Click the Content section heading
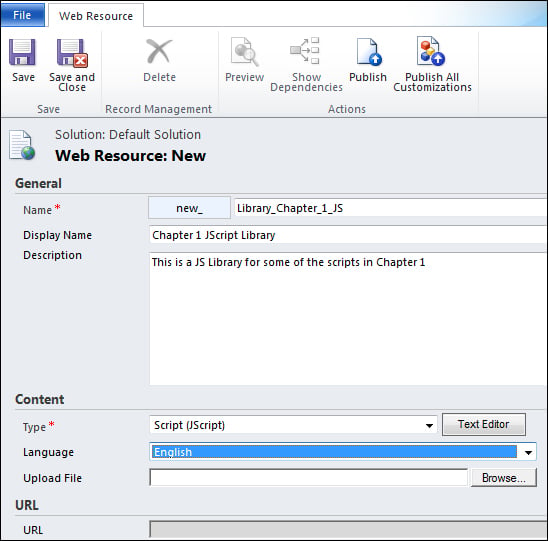 click(39, 399)
